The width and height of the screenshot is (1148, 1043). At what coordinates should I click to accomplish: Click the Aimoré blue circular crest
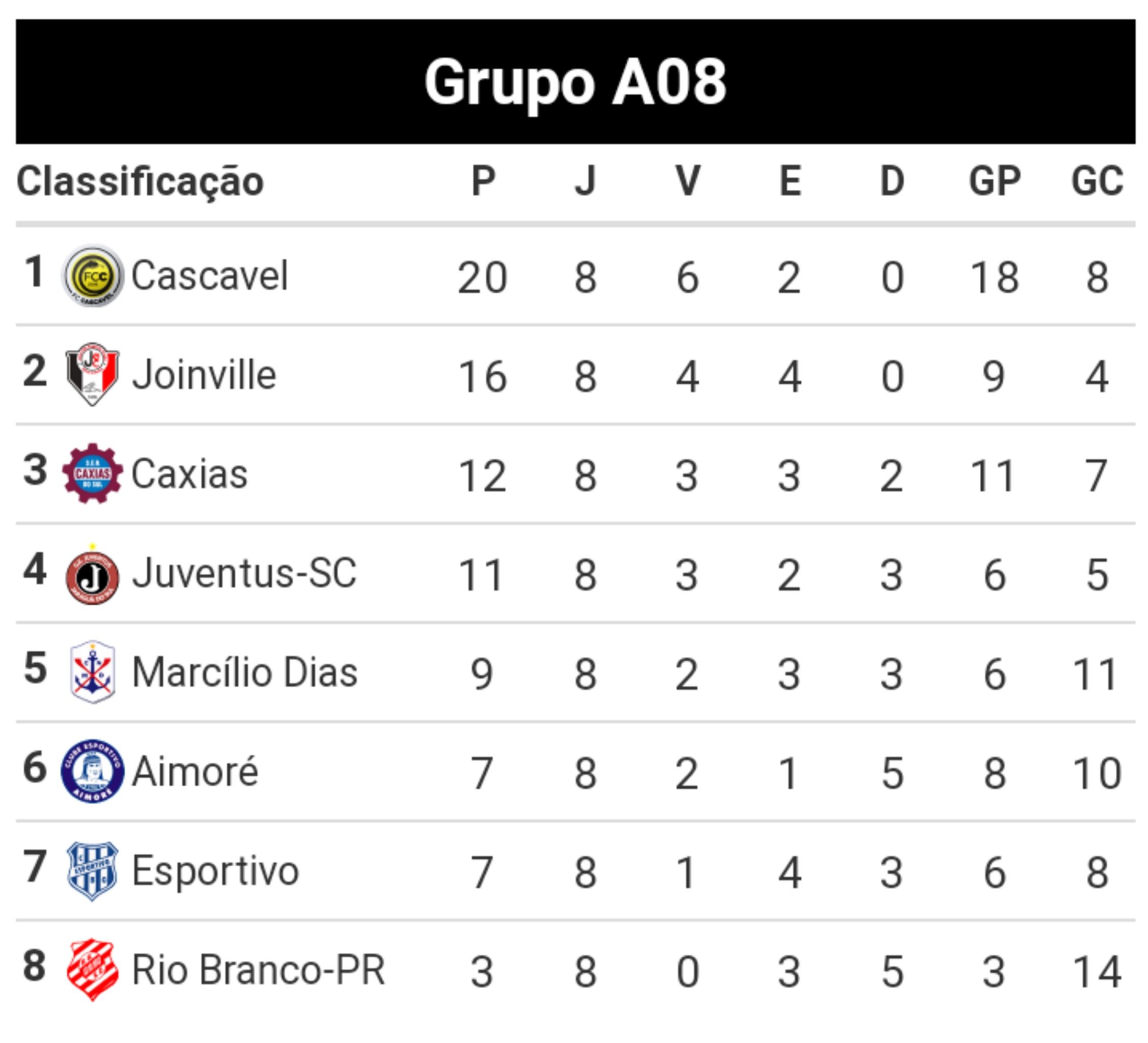[92, 771]
